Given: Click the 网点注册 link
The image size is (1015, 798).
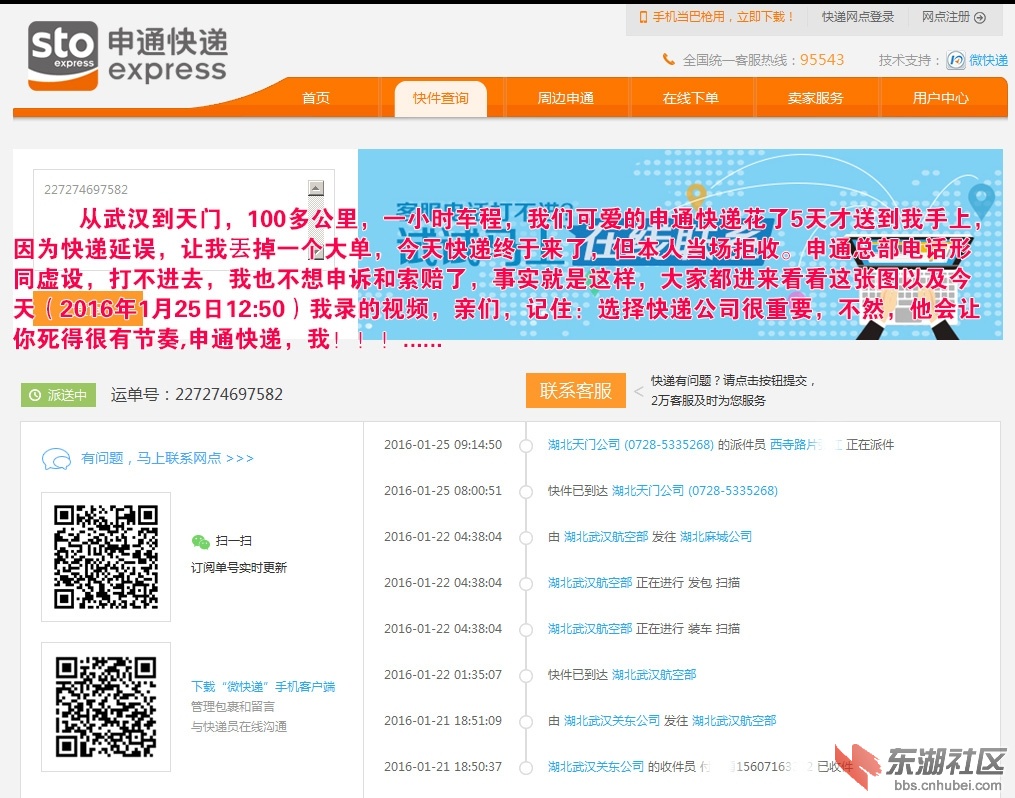Looking at the screenshot, I should click(946, 17).
